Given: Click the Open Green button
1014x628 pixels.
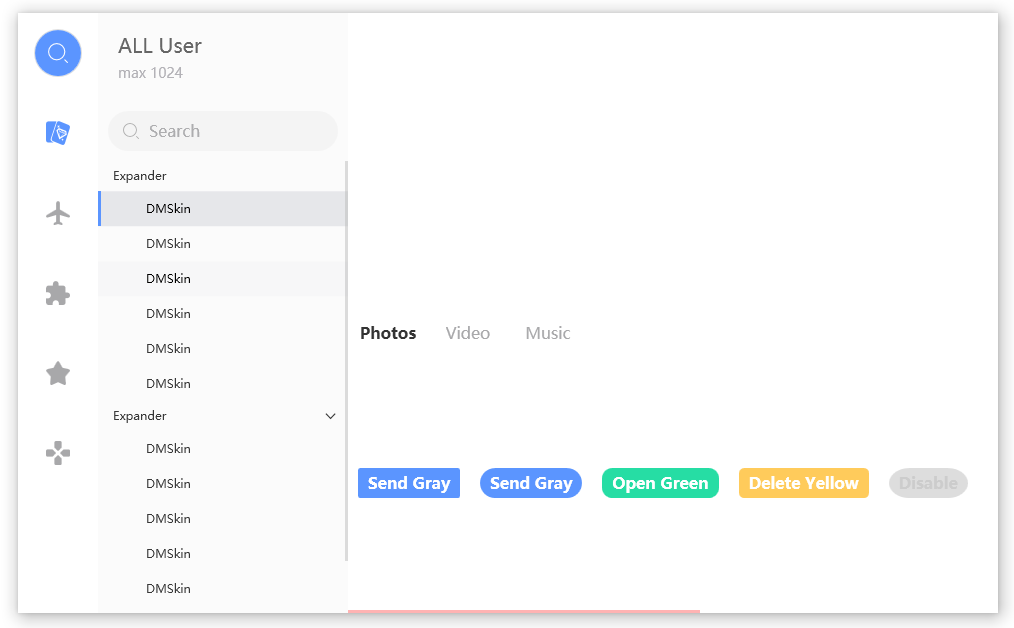Looking at the screenshot, I should coord(660,483).
